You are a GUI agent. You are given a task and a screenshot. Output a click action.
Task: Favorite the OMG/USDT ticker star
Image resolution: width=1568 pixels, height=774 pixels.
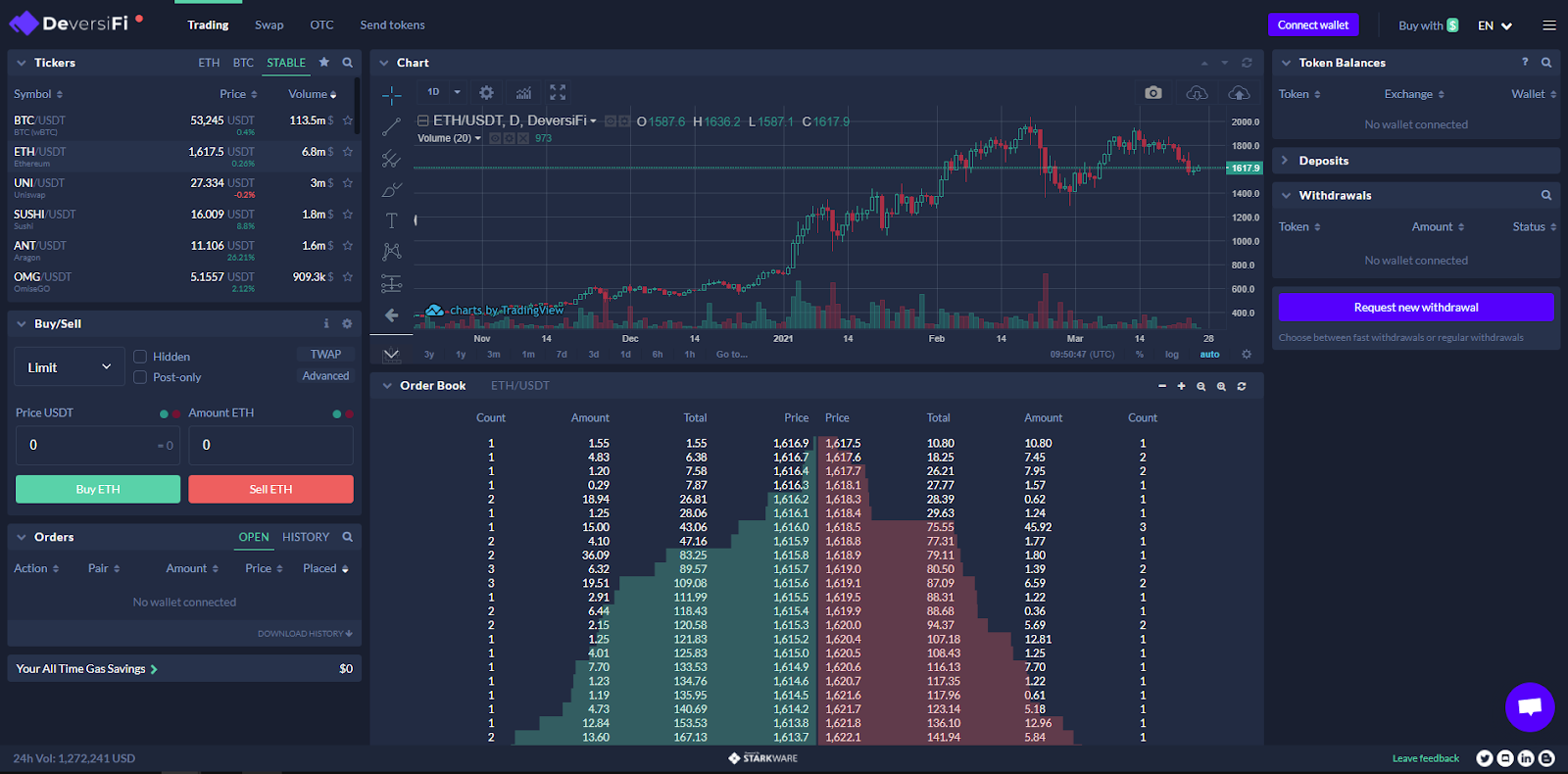click(x=347, y=277)
